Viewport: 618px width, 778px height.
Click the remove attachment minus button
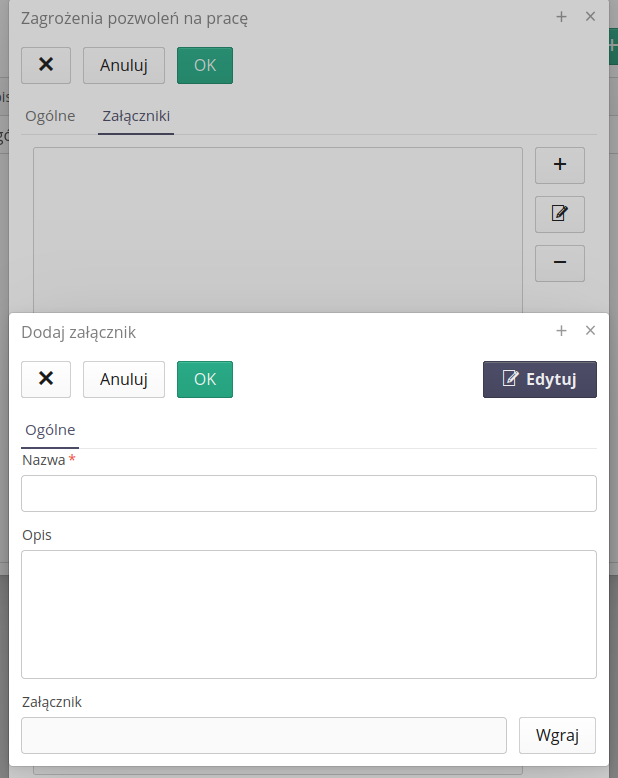coord(560,263)
